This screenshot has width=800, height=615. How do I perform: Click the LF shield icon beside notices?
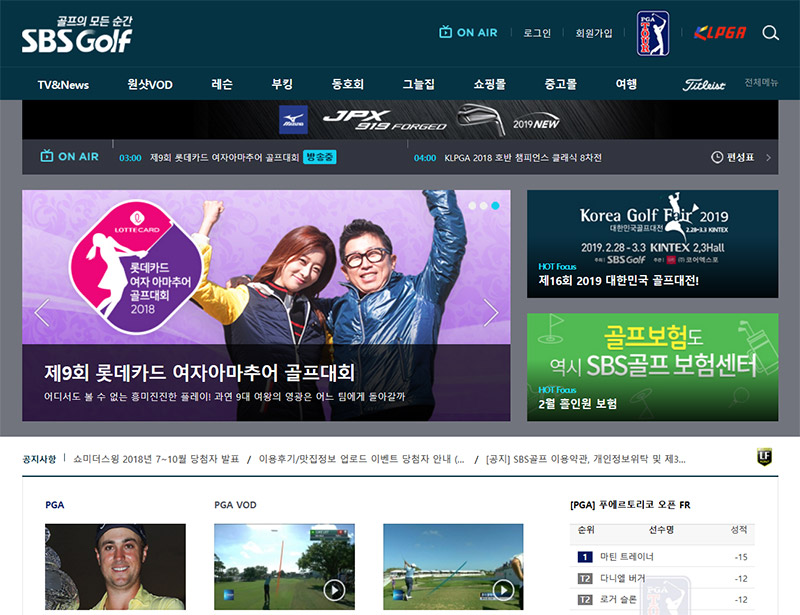coord(764,457)
